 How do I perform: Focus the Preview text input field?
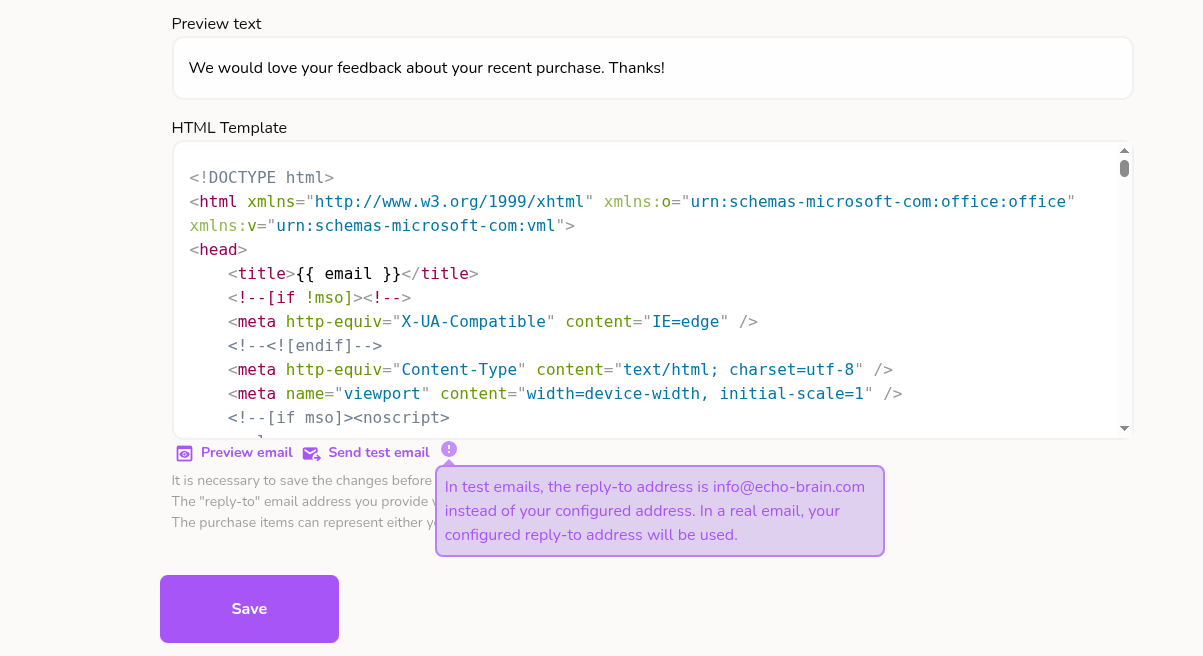pyautogui.click(x=652, y=68)
